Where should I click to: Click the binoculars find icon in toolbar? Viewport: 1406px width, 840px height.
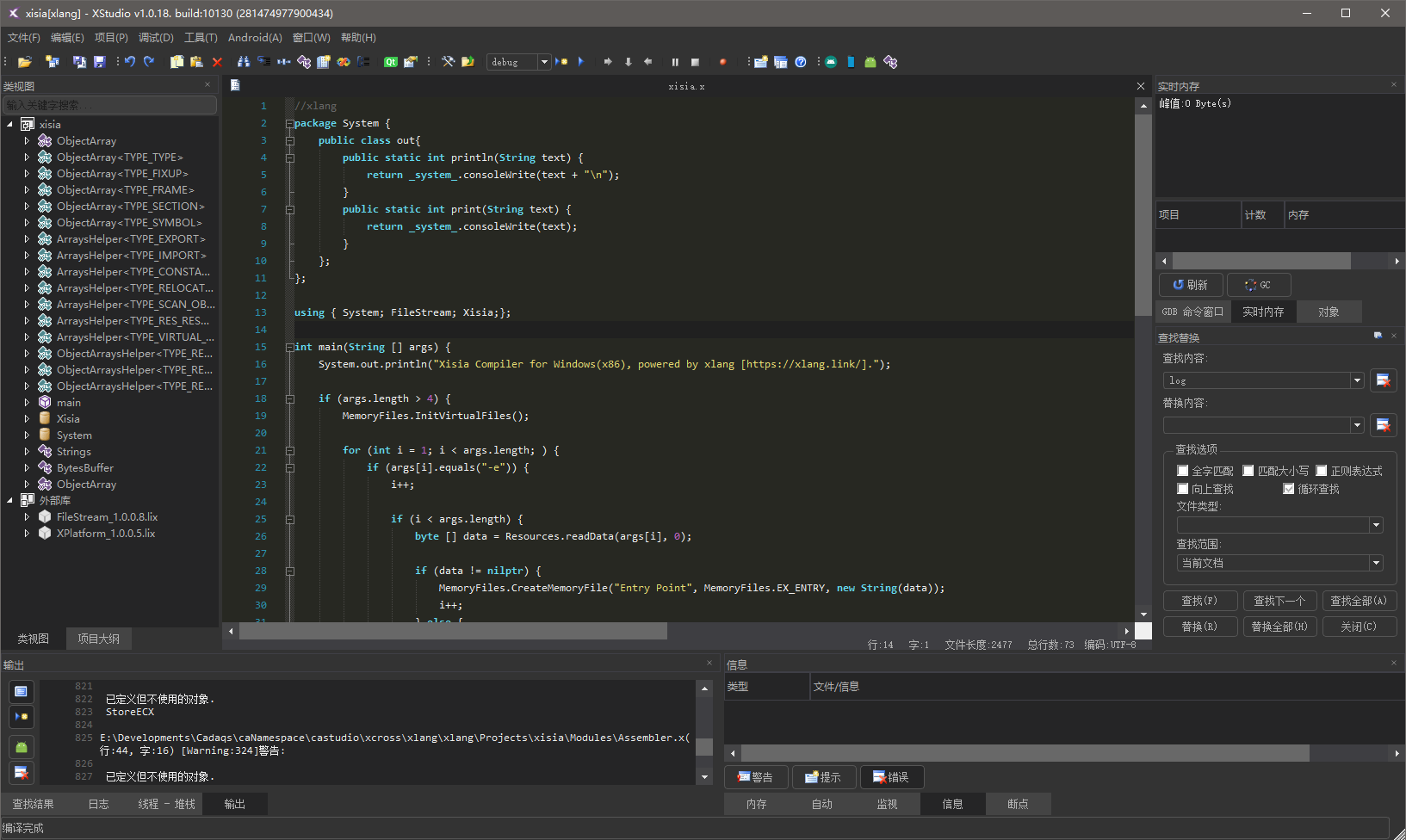point(244,62)
